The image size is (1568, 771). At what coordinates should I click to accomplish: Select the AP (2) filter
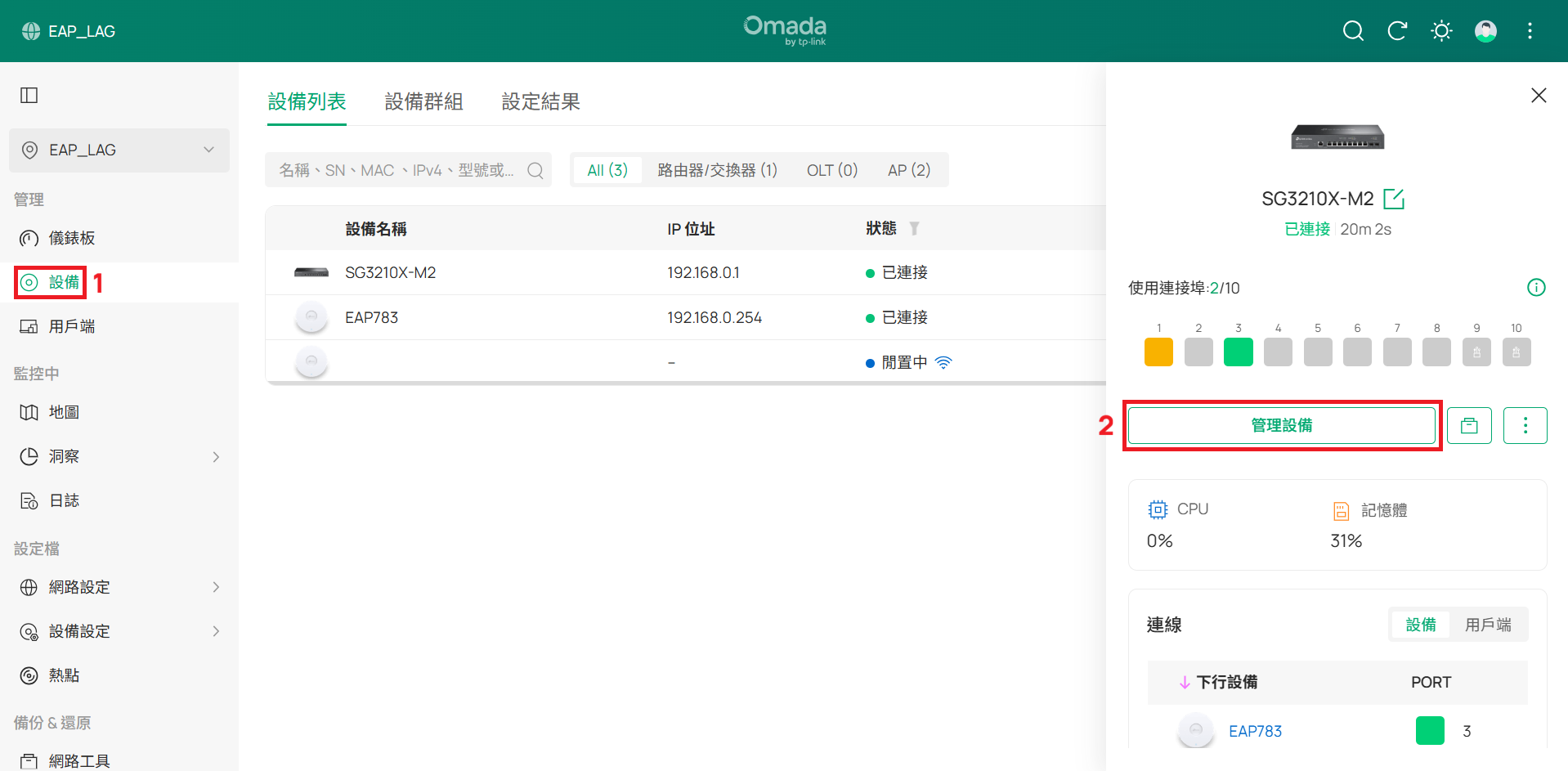(x=909, y=170)
